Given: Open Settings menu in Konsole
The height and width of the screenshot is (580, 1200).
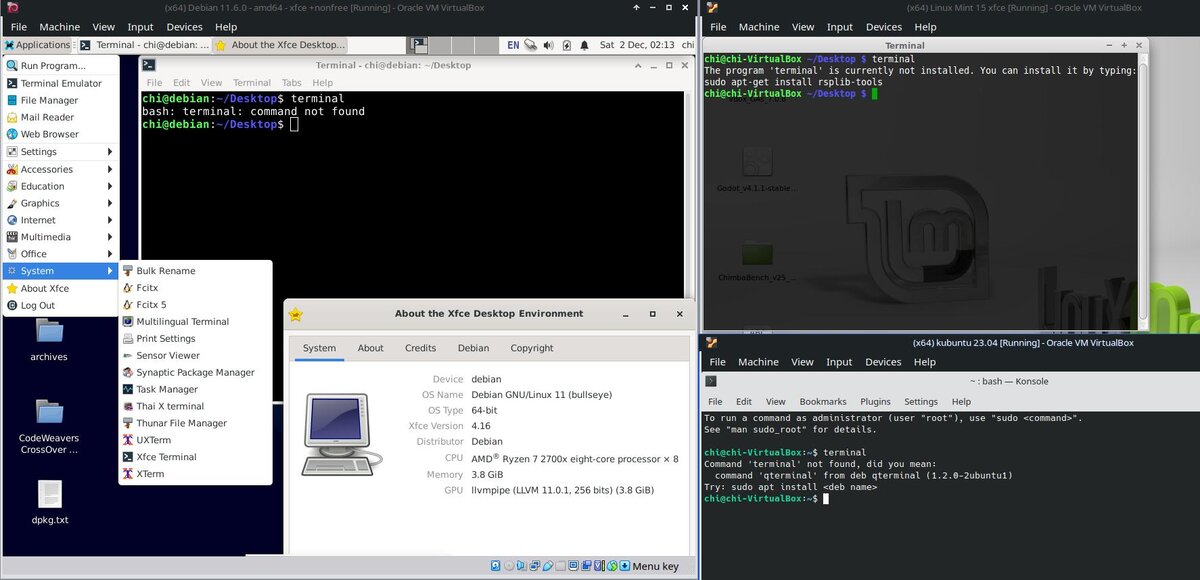Looking at the screenshot, I should [x=921, y=402].
